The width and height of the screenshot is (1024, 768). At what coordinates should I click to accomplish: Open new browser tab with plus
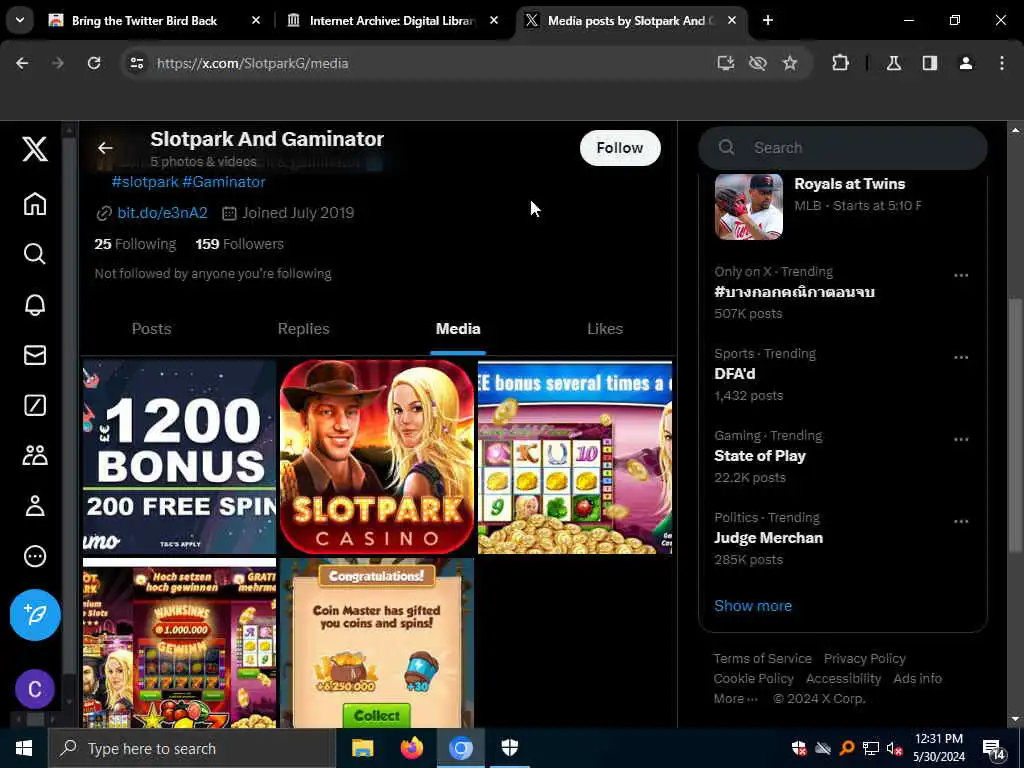click(768, 20)
